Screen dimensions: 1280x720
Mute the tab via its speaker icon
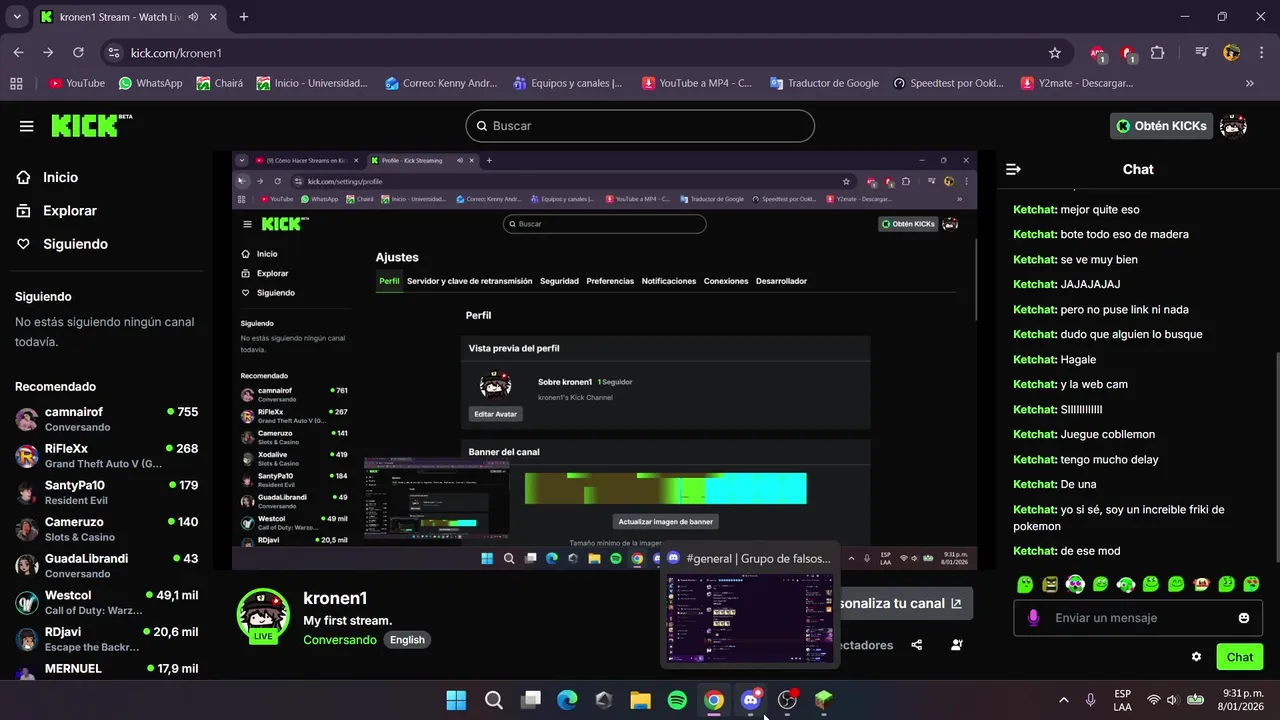tap(192, 17)
